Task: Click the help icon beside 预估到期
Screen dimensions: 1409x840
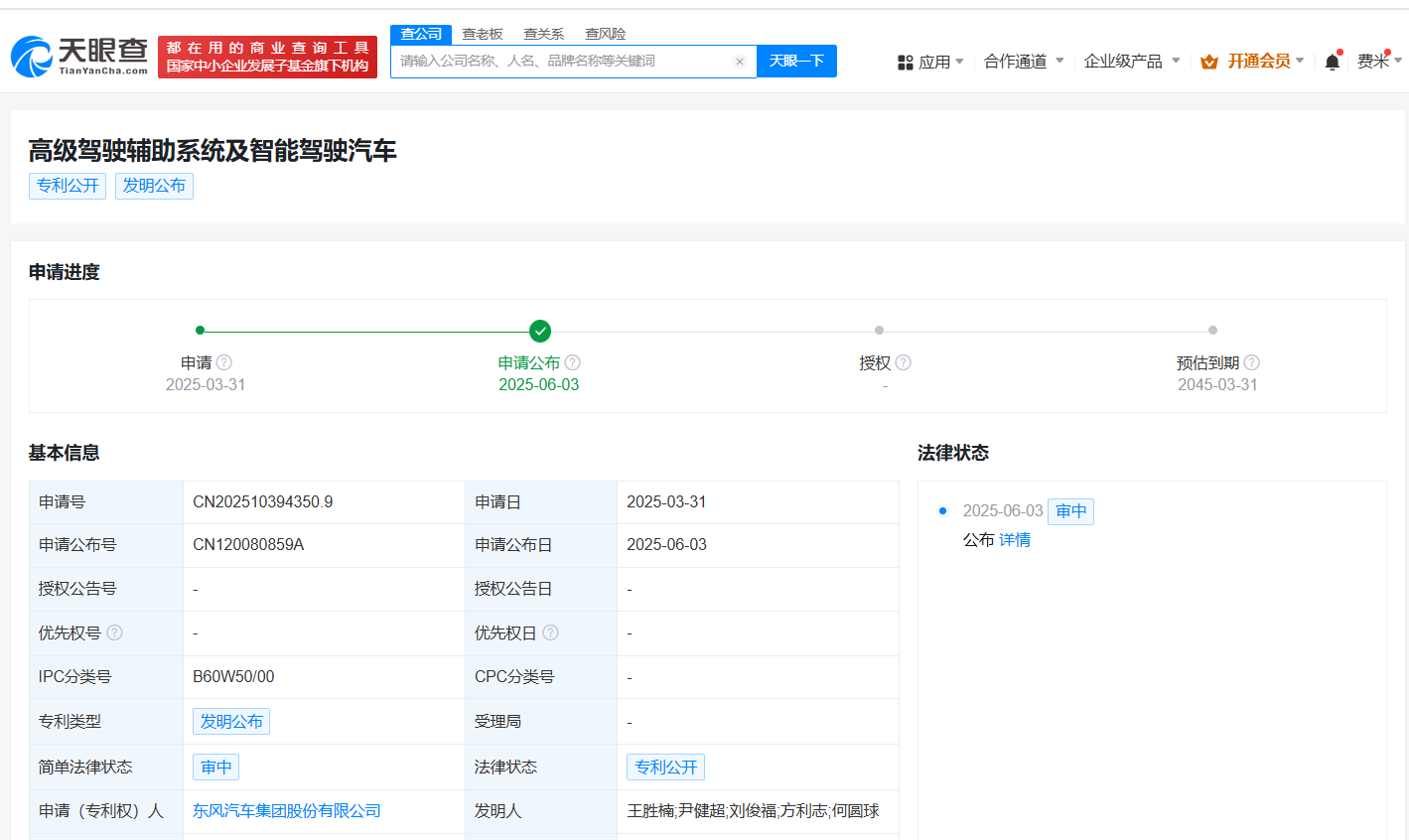Action: point(1251,362)
